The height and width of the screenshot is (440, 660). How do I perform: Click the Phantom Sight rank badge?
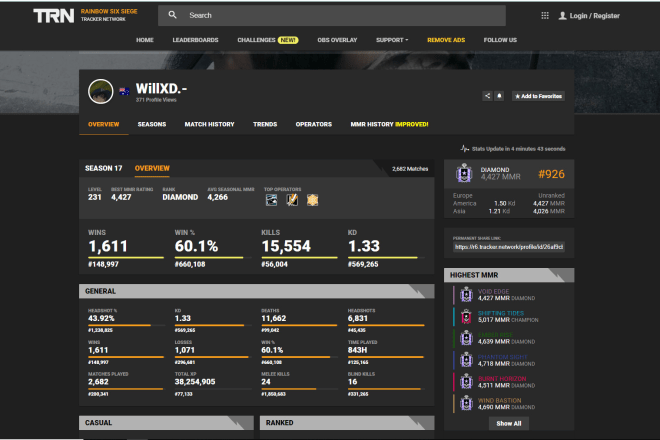click(x=466, y=360)
